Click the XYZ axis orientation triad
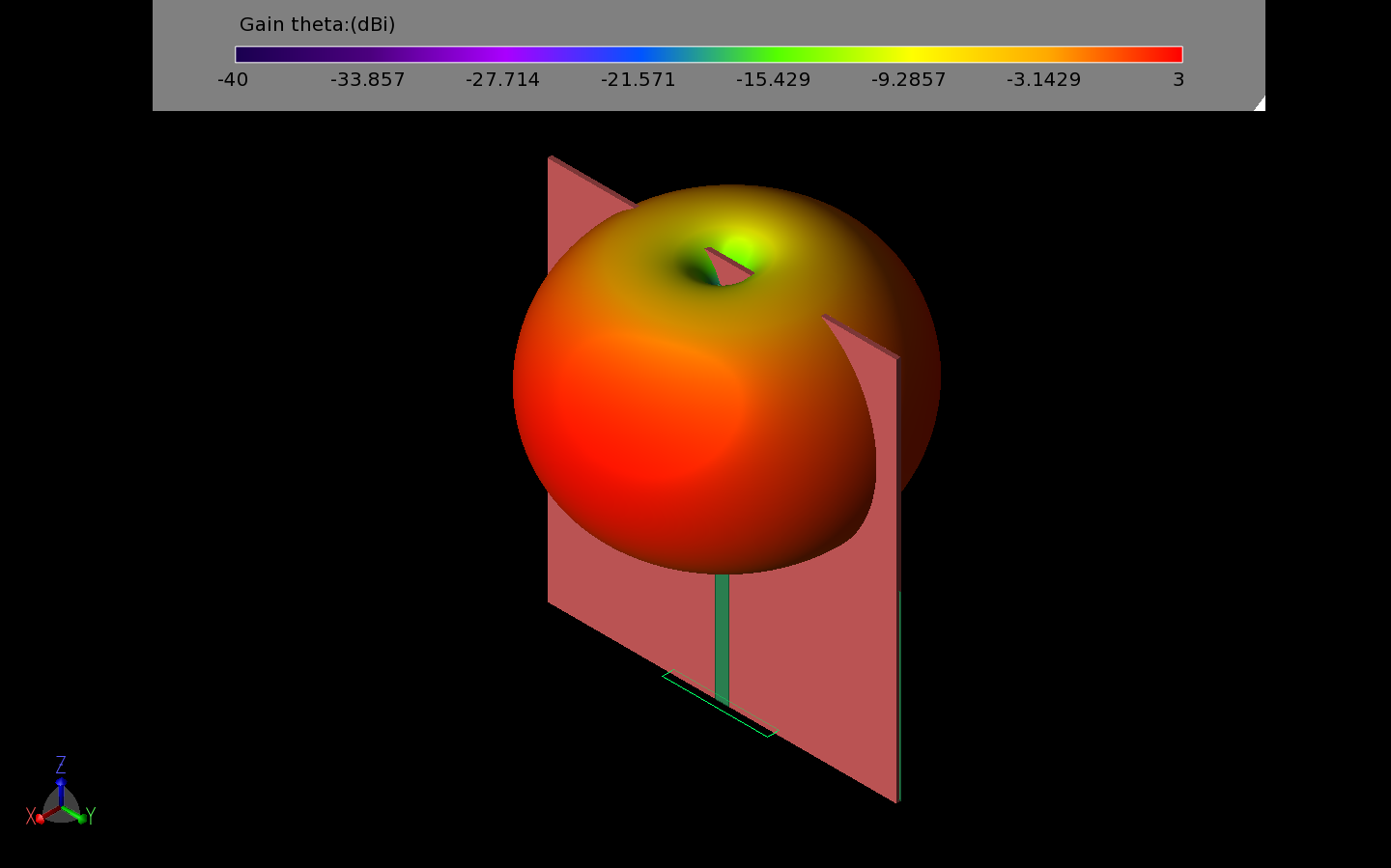 tap(61, 794)
